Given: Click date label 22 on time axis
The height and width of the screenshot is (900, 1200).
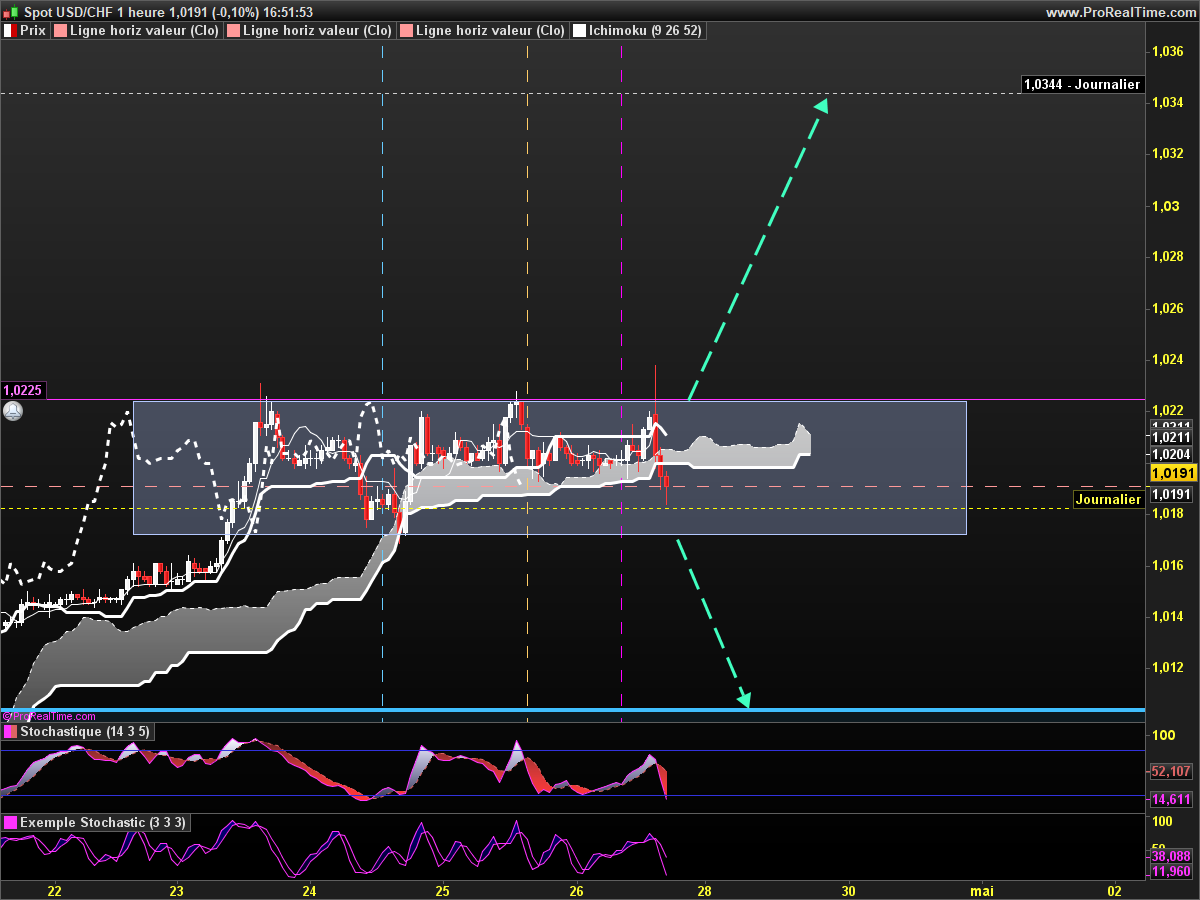Looking at the screenshot, I should tap(54, 890).
